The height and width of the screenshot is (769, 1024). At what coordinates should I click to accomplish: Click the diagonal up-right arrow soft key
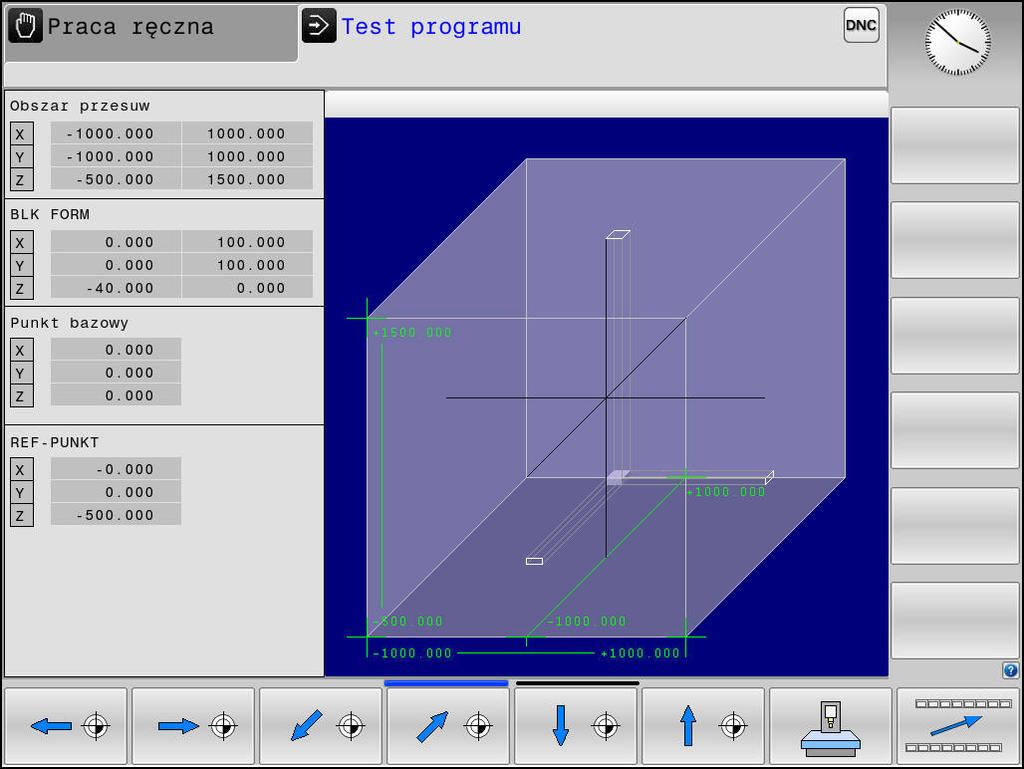coord(448,725)
